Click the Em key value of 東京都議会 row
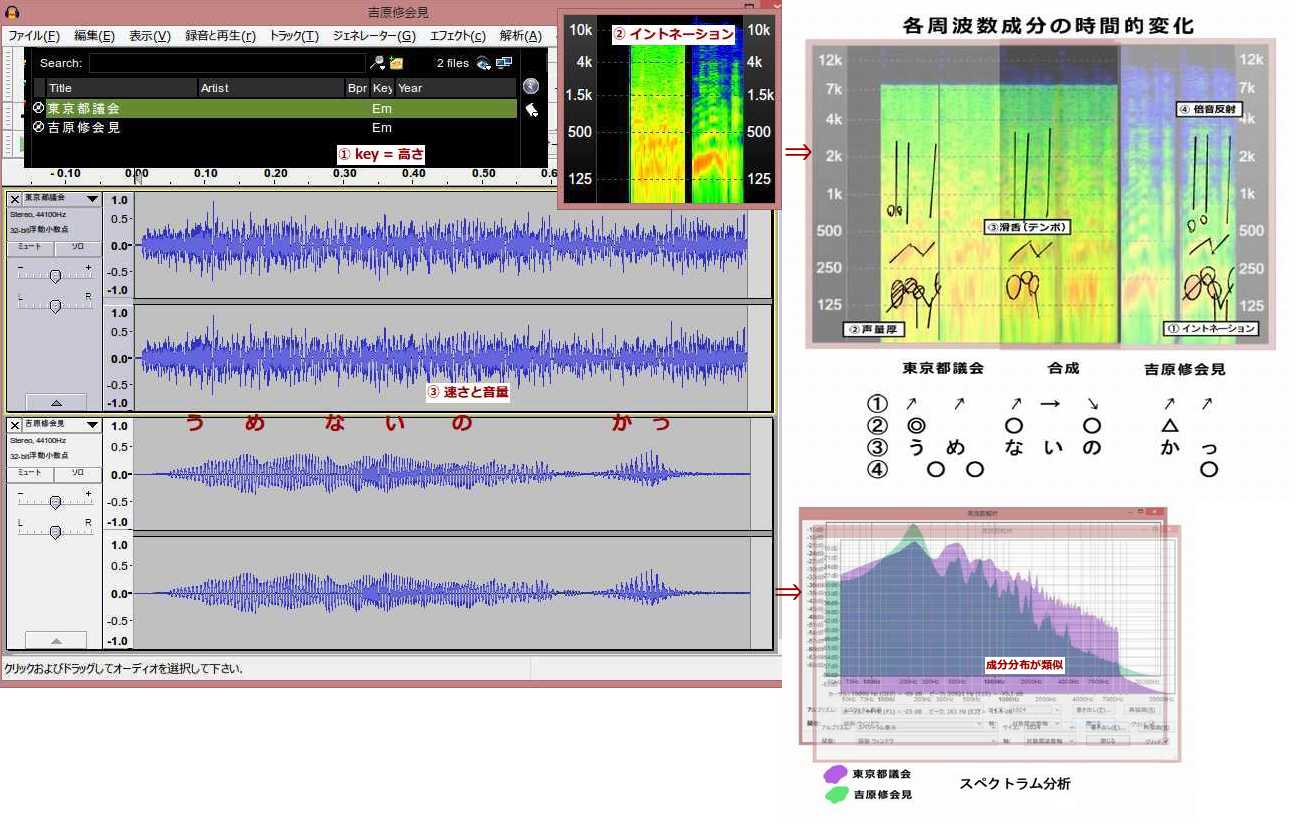The width and height of the screenshot is (1296, 829). click(x=382, y=108)
